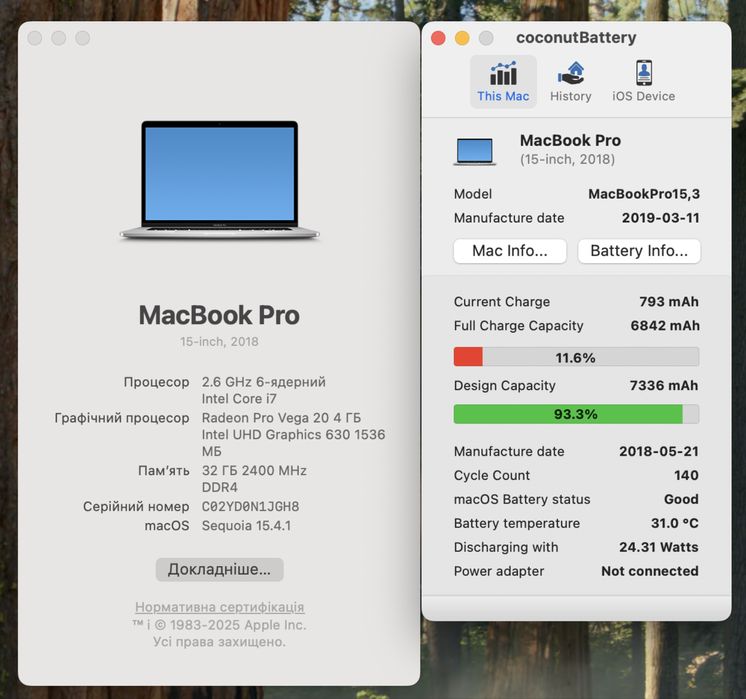Click the Radeon Pro Vega 20 4 ГБ text
The height and width of the screenshot is (699, 746).
[281, 418]
